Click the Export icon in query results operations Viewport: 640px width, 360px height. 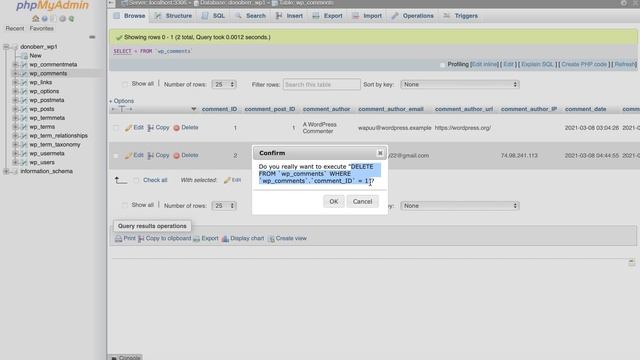196,239
